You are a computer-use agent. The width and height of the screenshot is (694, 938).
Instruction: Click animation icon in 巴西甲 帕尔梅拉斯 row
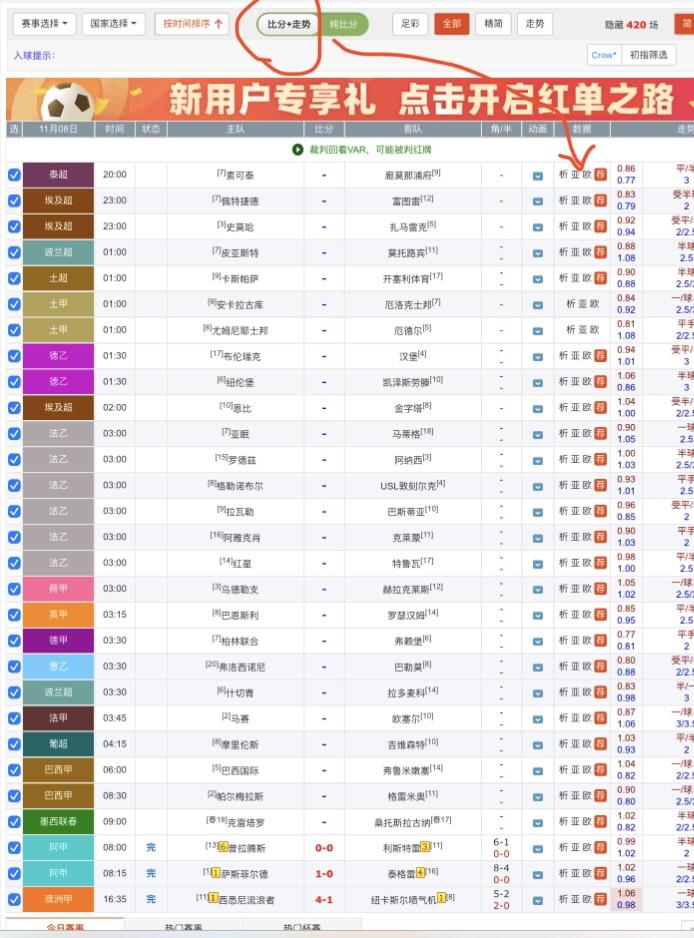pyautogui.click(x=538, y=796)
